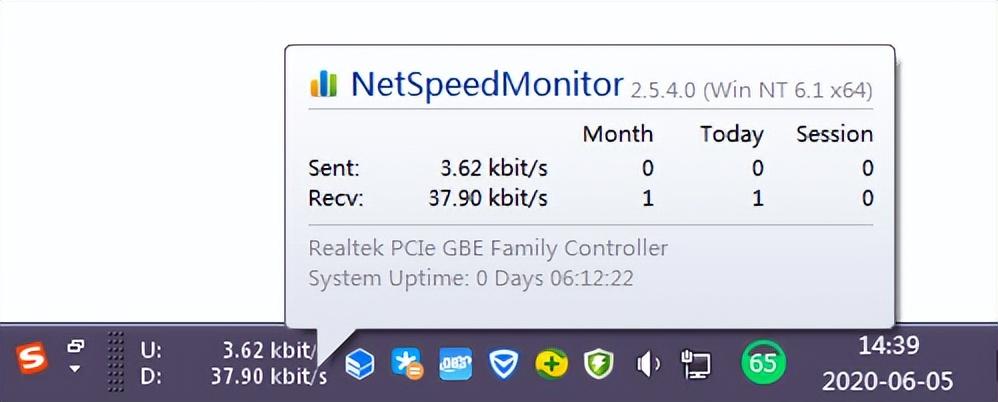This screenshot has height=402, width=998.
Task: Open the 14:39 taskbar clock
Action: (889, 347)
